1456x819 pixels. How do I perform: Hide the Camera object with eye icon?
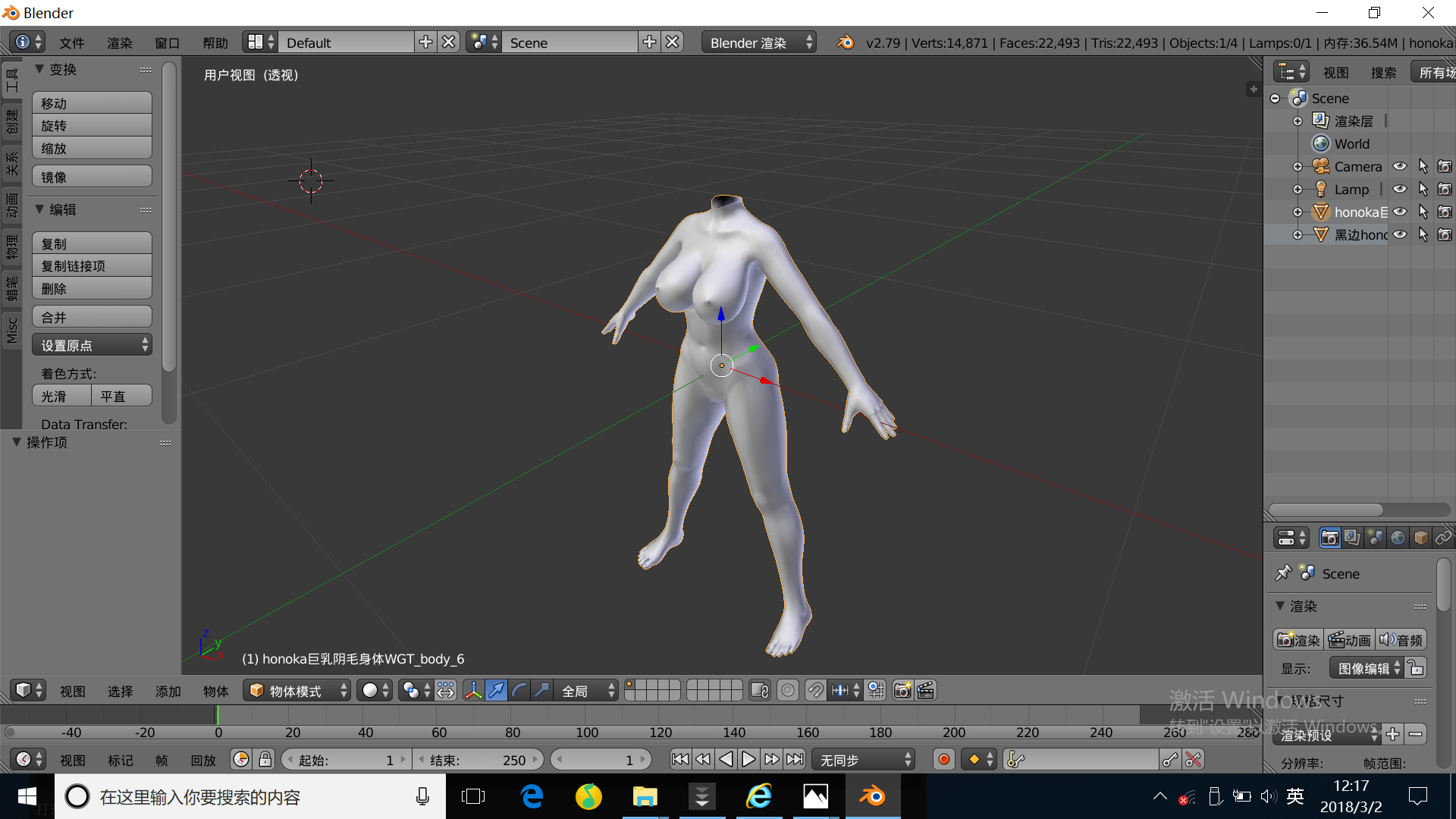tap(1400, 166)
